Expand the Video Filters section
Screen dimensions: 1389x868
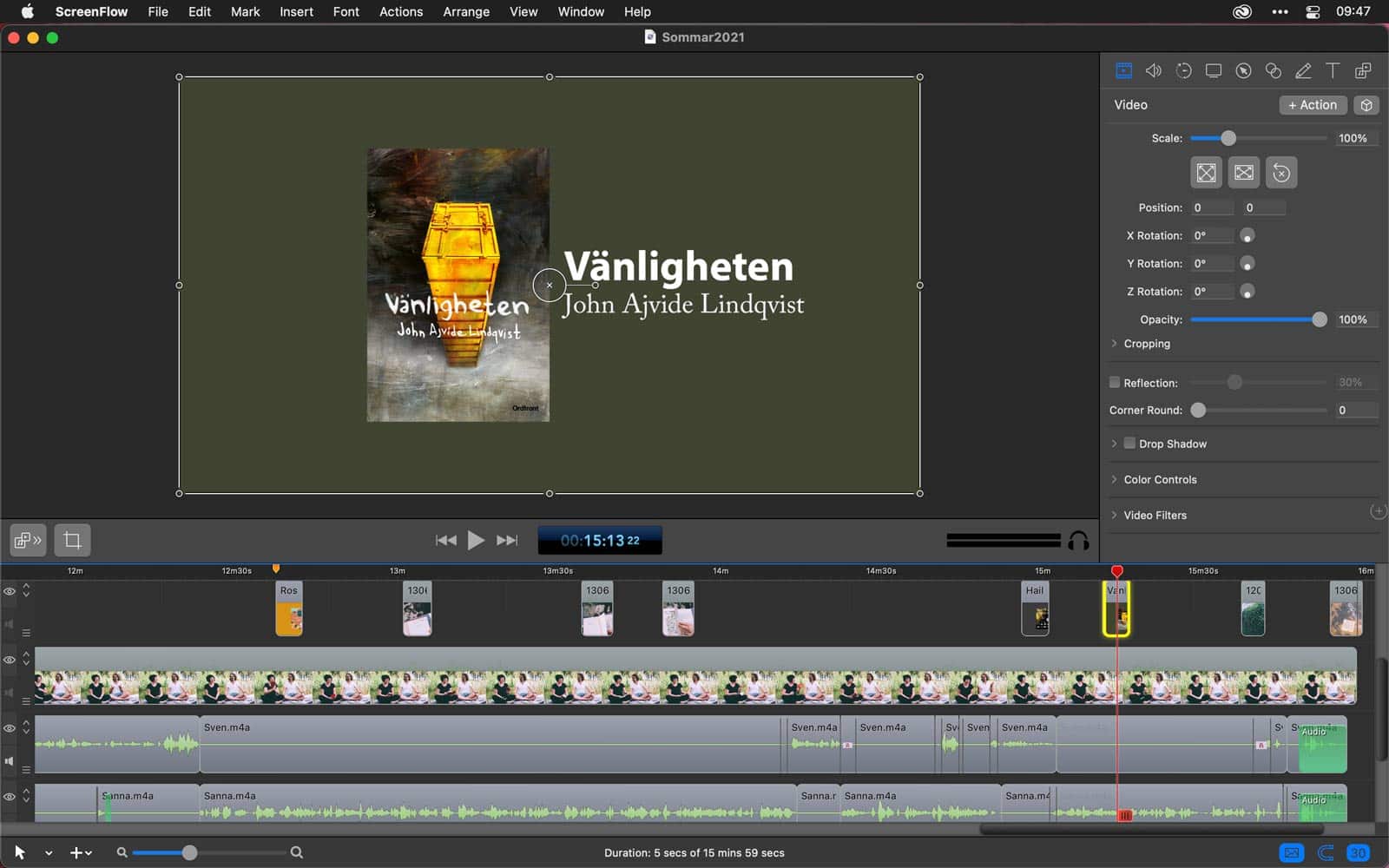(x=1116, y=515)
